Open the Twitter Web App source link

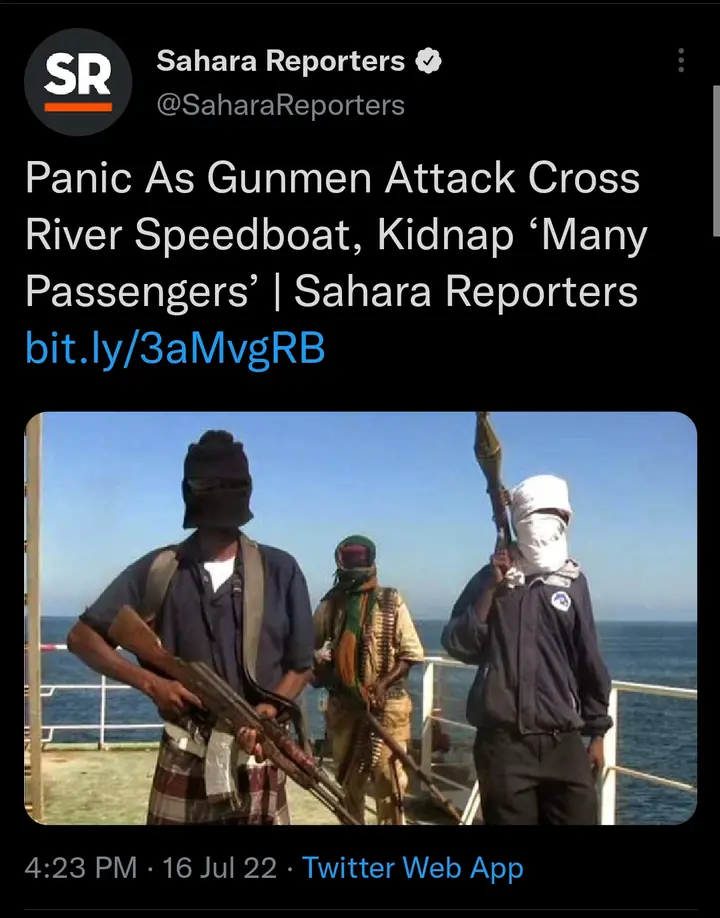pos(413,868)
